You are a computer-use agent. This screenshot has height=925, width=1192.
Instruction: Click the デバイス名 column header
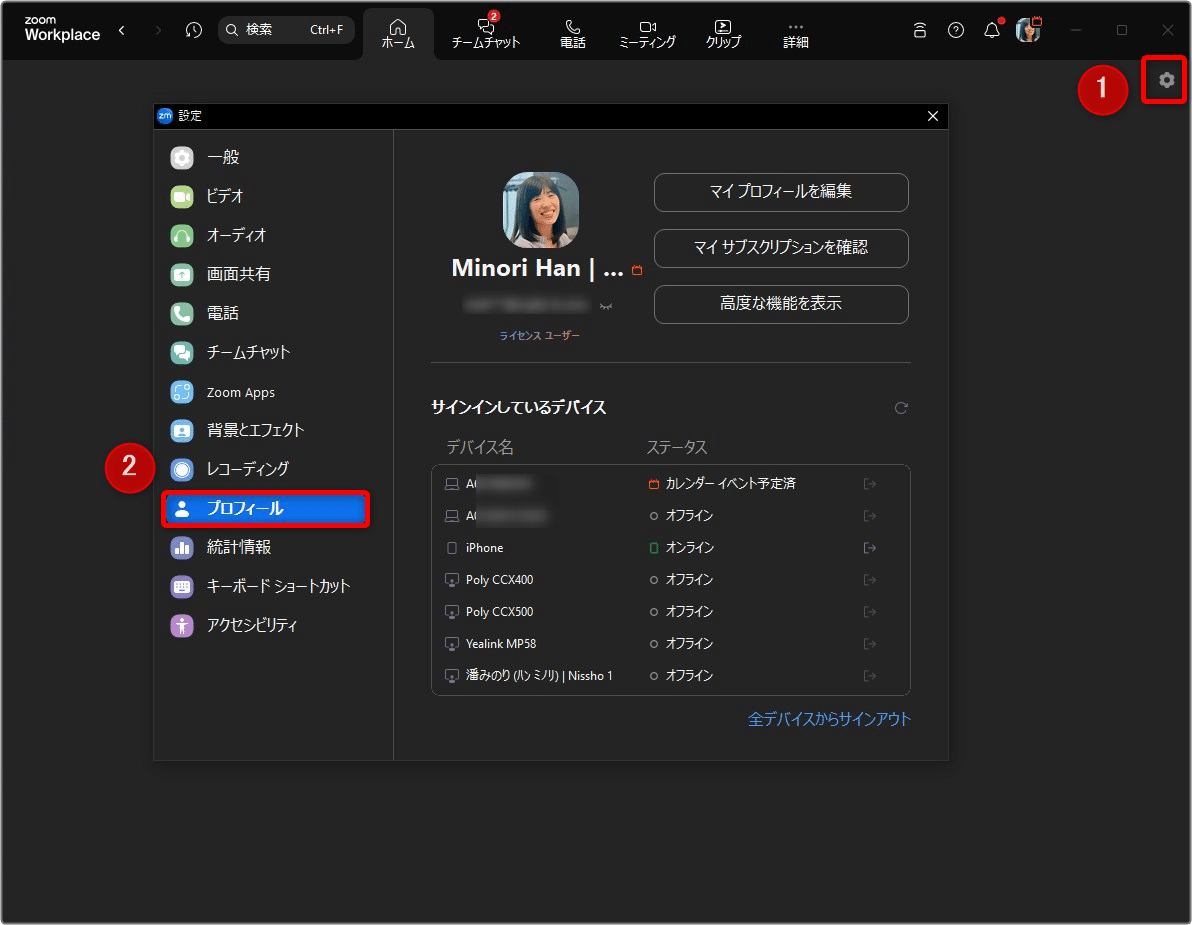click(480, 447)
